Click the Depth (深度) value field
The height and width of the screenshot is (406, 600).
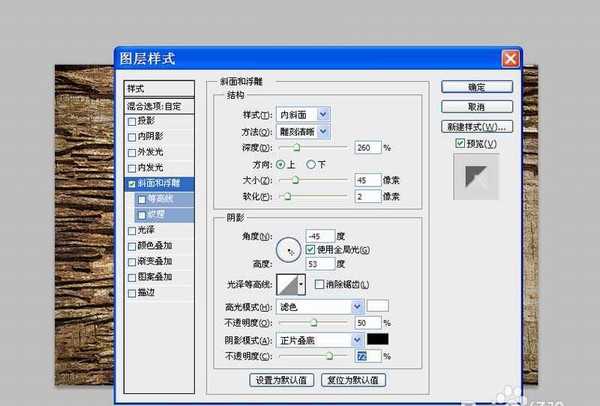pos(366,147)
